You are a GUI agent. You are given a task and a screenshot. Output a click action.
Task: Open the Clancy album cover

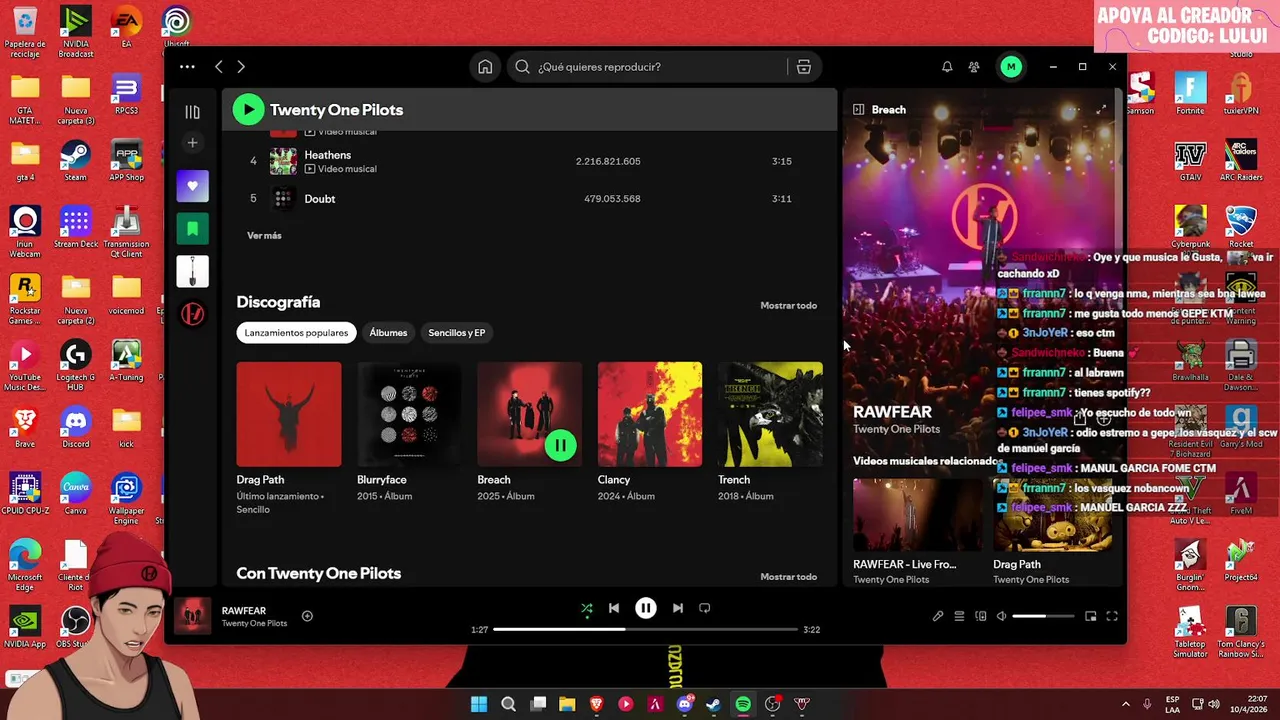tap(650, 414)
